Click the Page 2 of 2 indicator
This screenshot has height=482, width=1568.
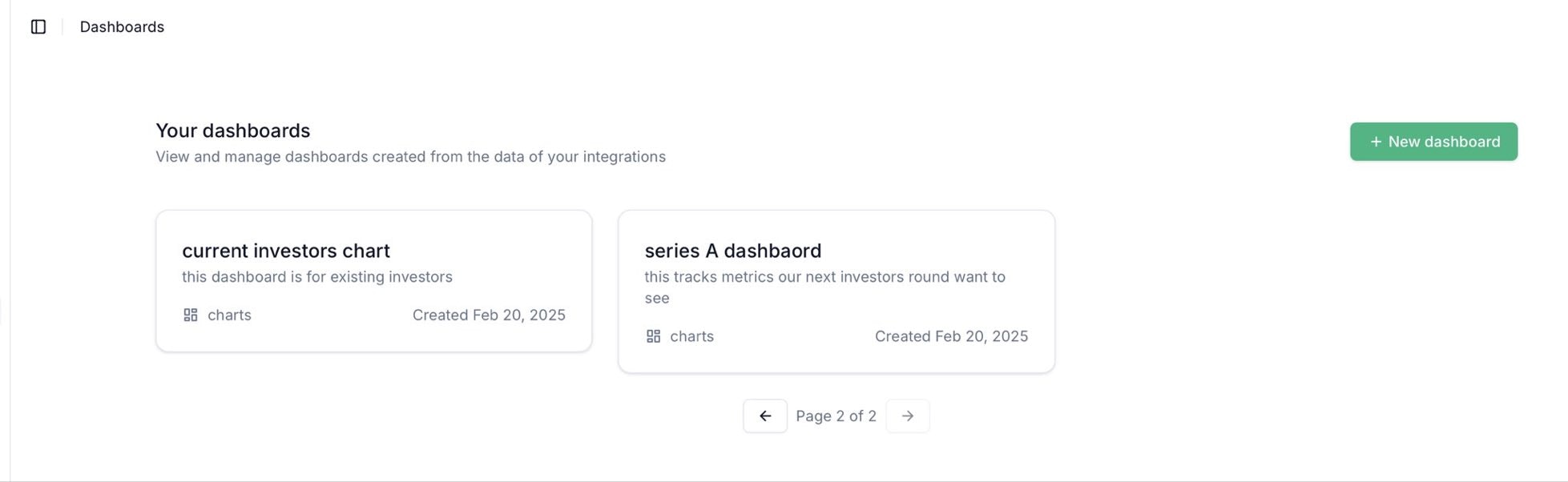click(x=836, y=416)
